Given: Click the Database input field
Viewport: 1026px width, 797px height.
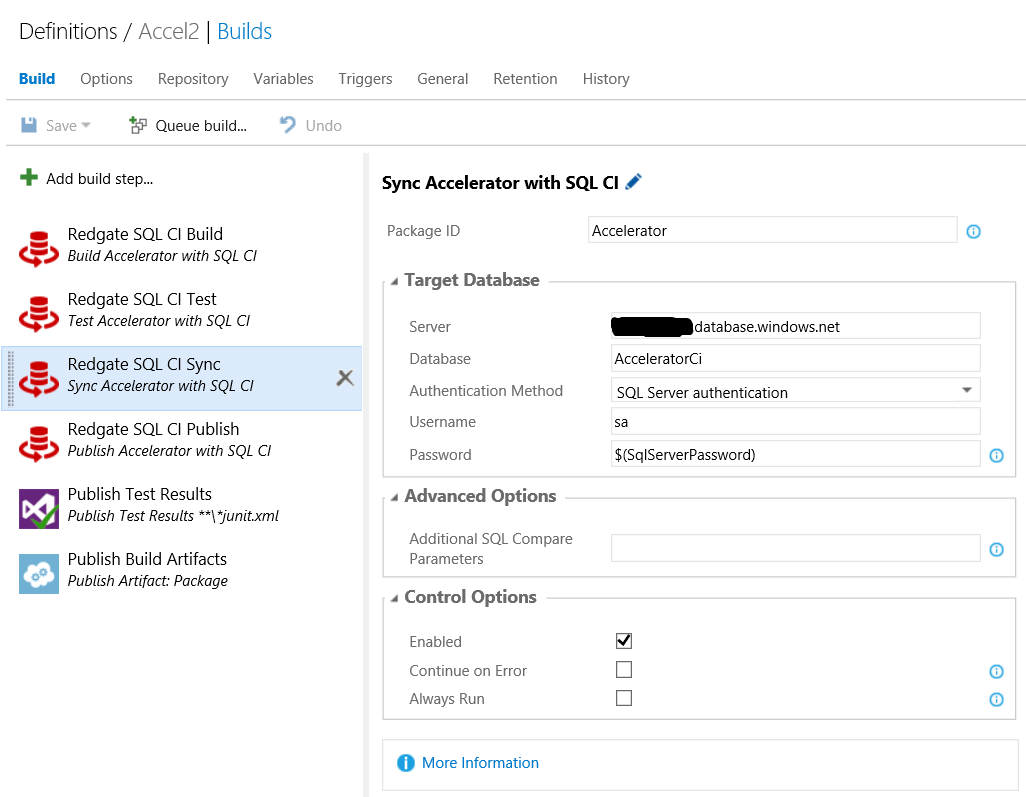Looking at the screenshot, I should 795,359.
